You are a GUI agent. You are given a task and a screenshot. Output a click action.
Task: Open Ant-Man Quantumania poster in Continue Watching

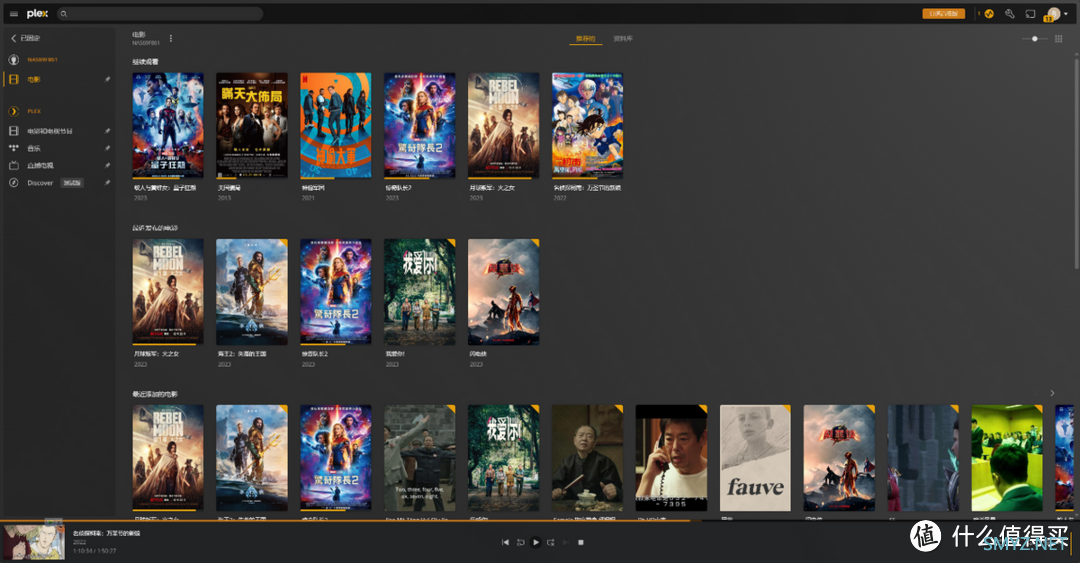(168, 125)
